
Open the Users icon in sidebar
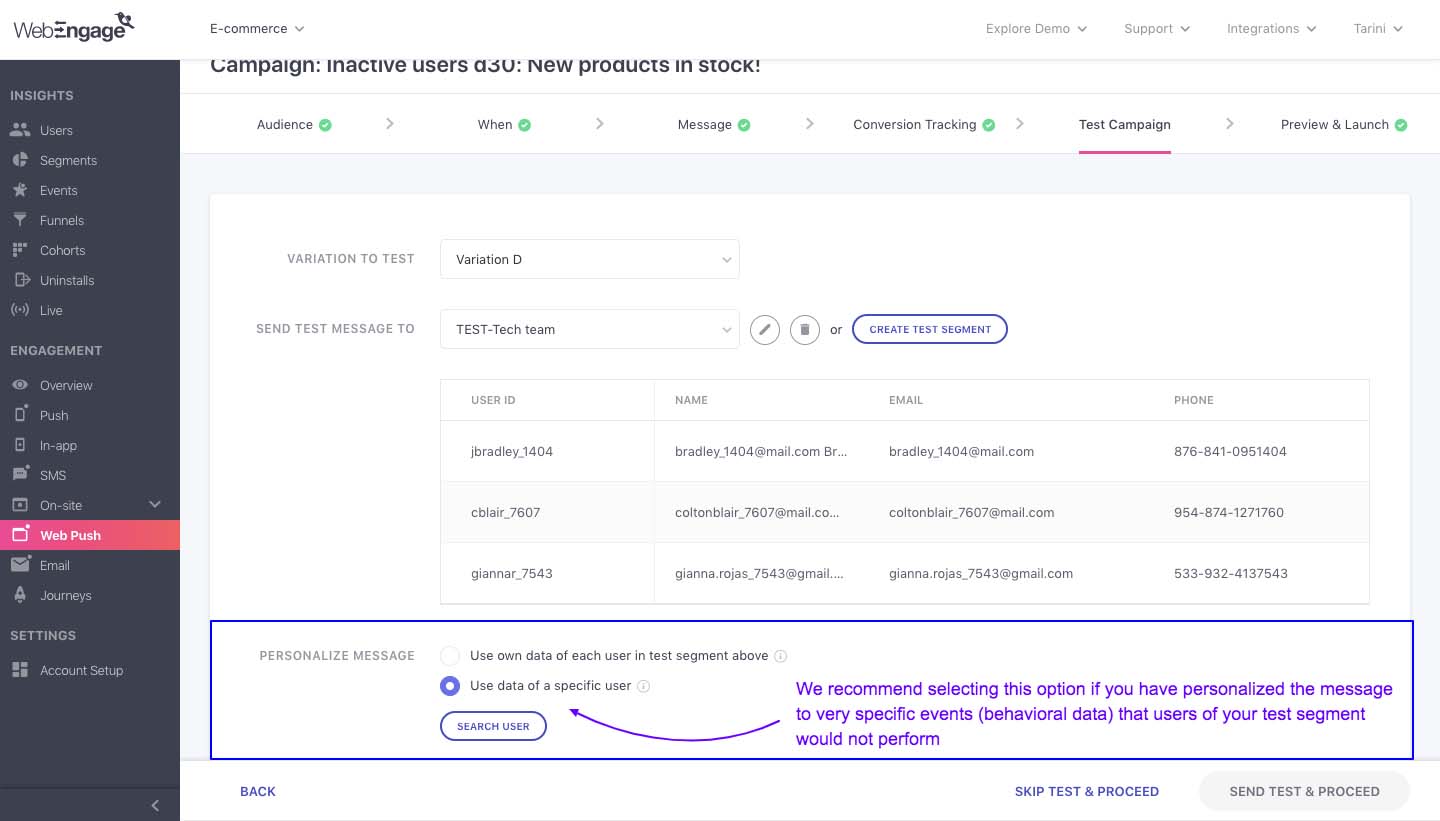click(x=20, y=130)
